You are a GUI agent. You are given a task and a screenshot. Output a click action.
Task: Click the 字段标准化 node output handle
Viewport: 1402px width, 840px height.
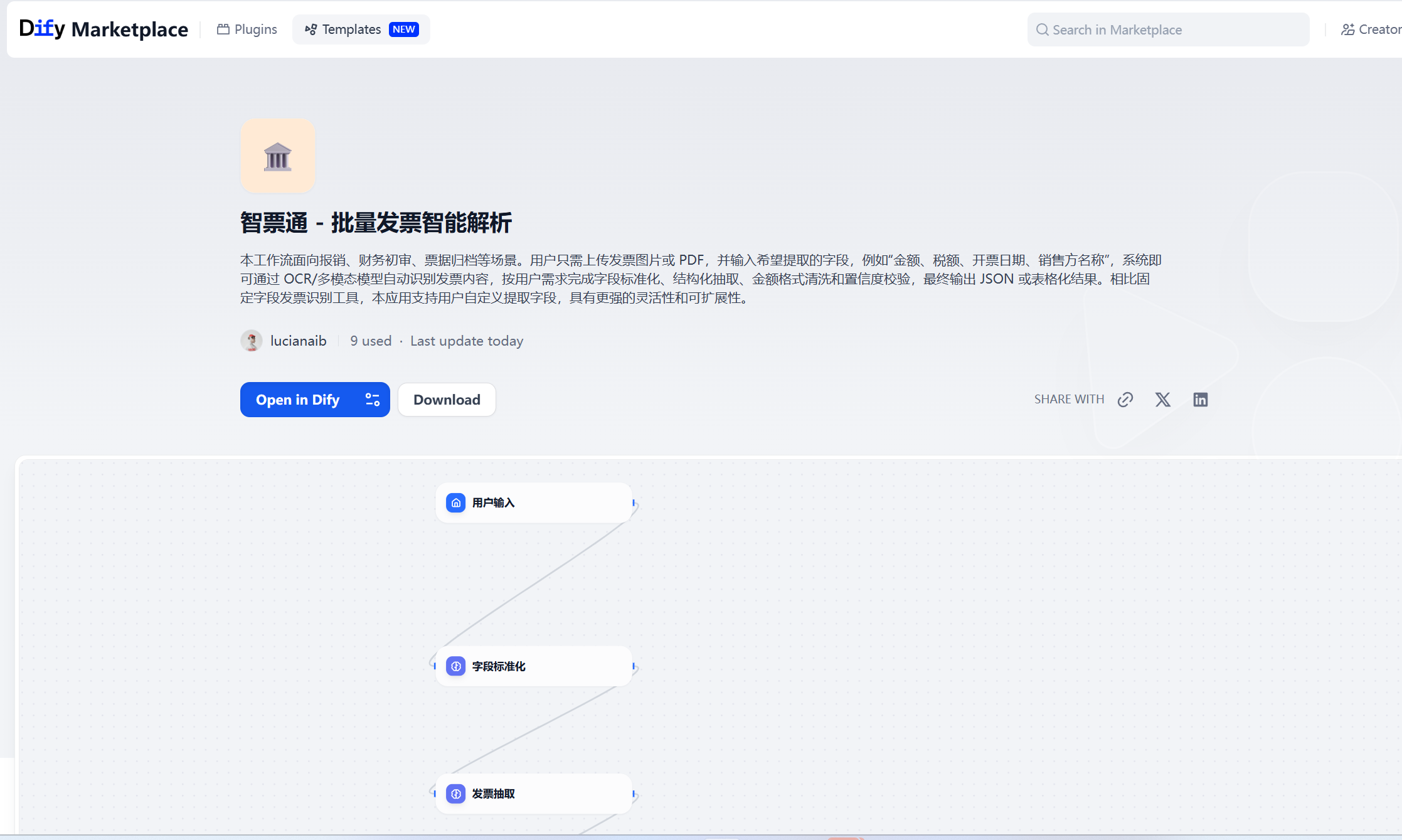[634, 666]
